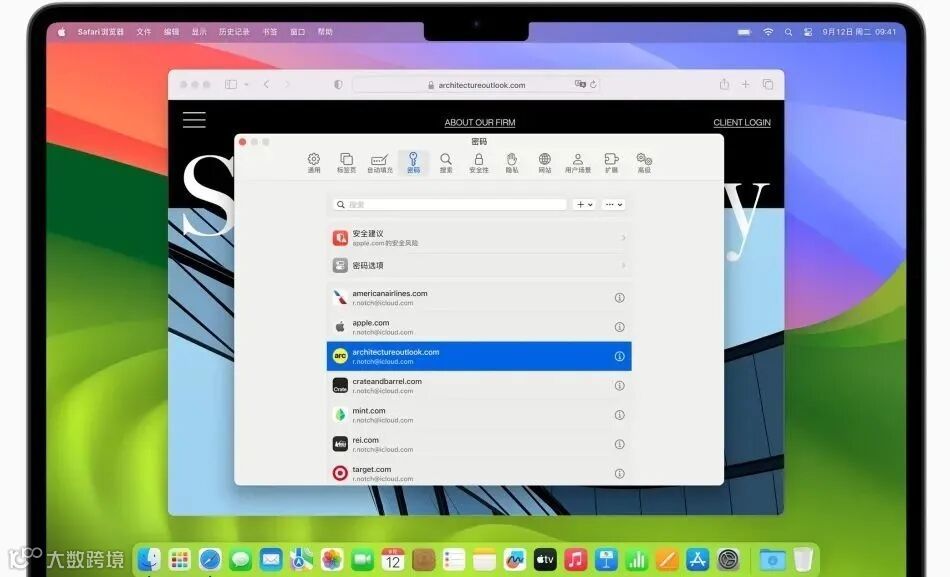
Task: Open Music from the Dock
Action: tap(576, 559)
